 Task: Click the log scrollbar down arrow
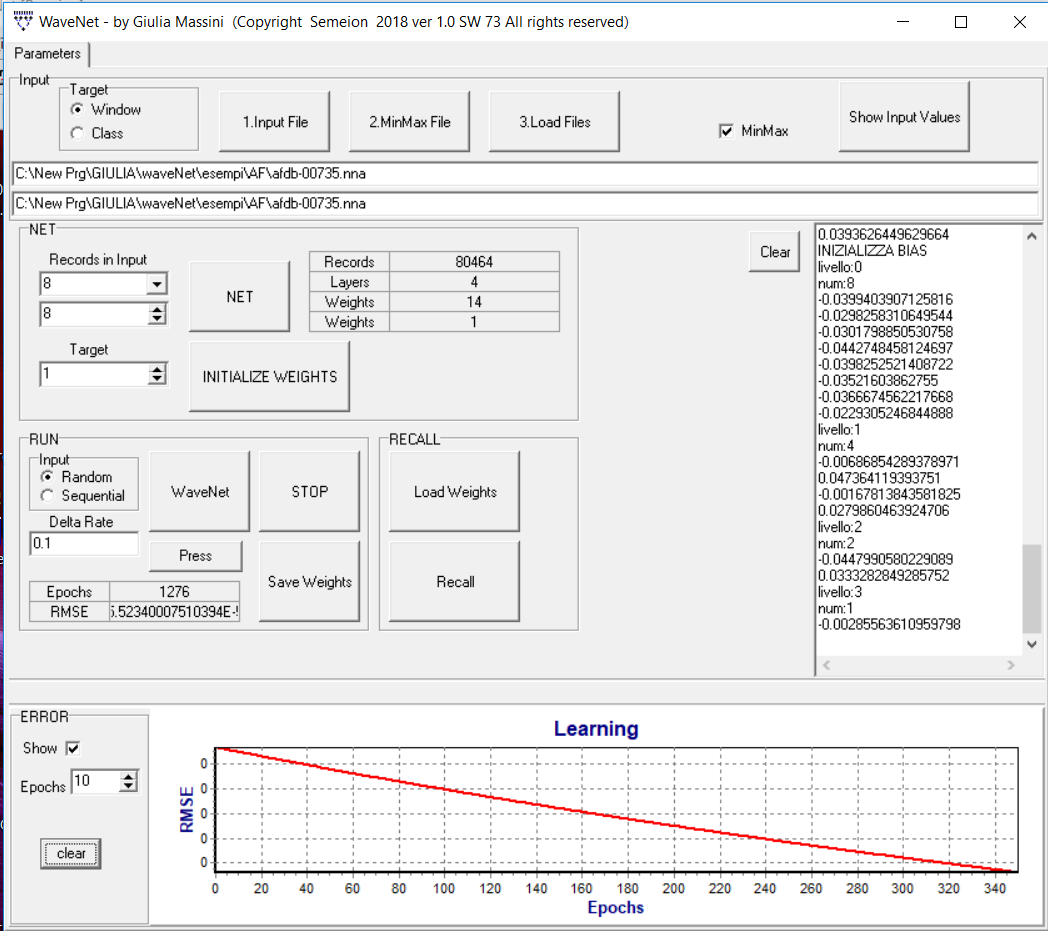click(x=1031, y=644)
